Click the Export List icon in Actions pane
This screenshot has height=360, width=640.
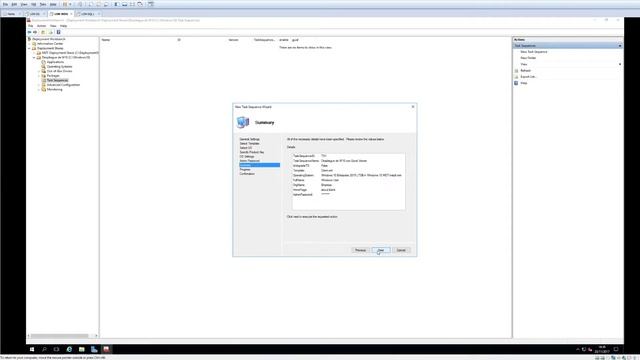click(516, 77)
